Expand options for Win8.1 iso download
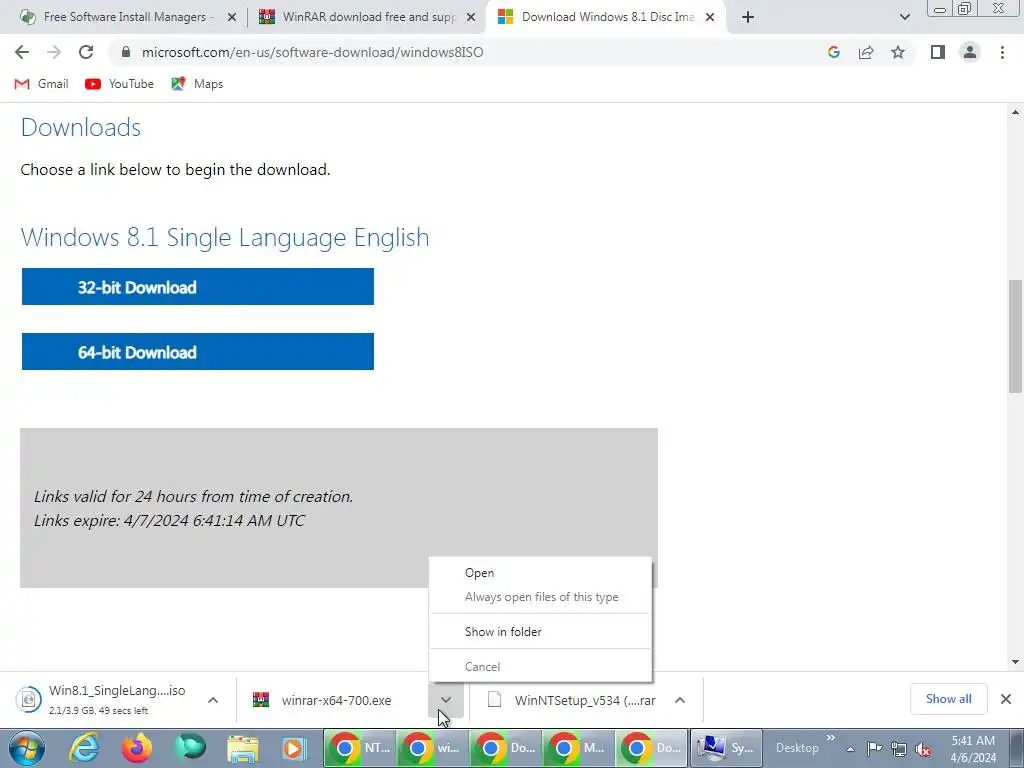Viewport: 1024px width, 768px height. (213, 700)
